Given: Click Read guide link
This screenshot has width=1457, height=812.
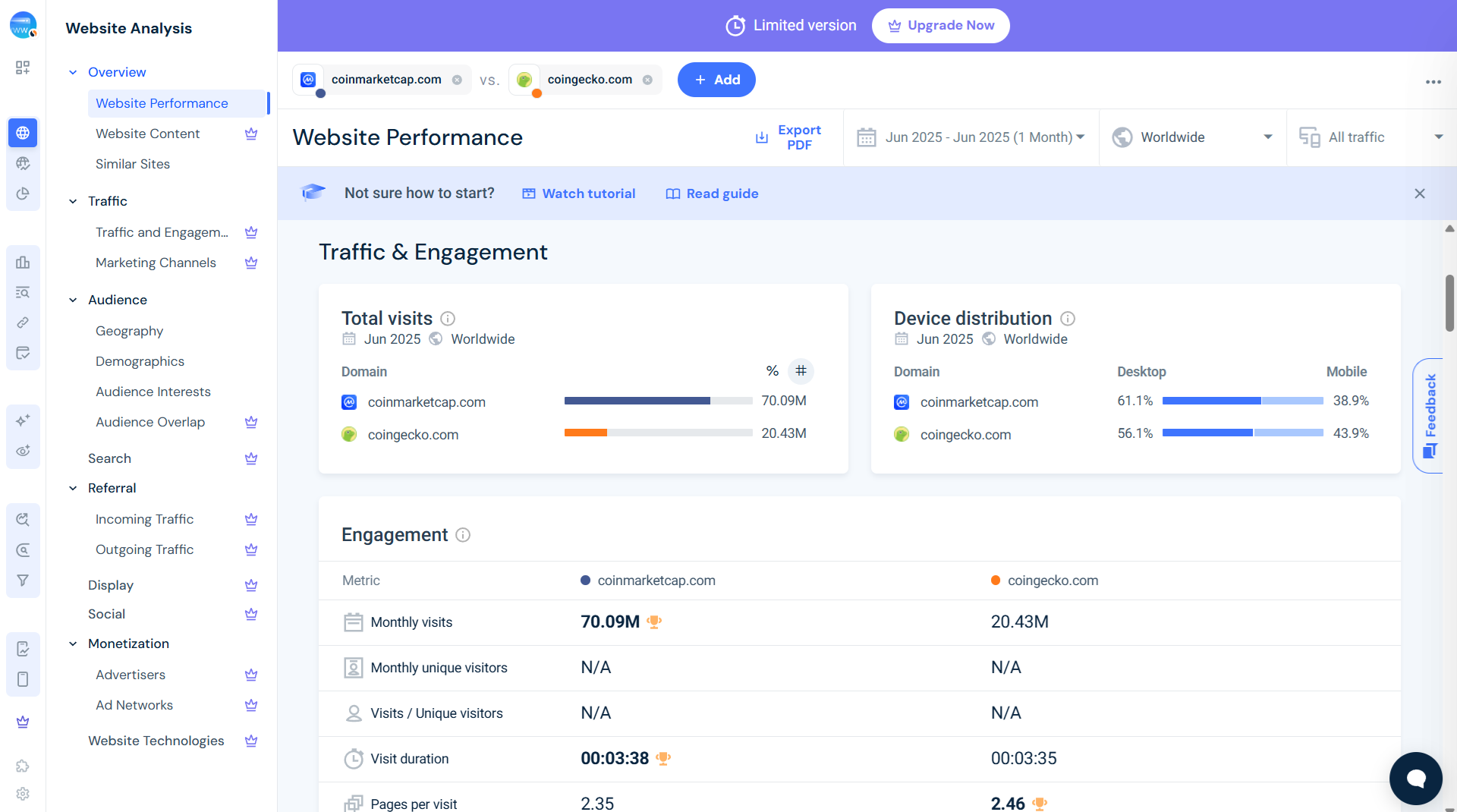Looking at the screenshot, I should [712, 194].
